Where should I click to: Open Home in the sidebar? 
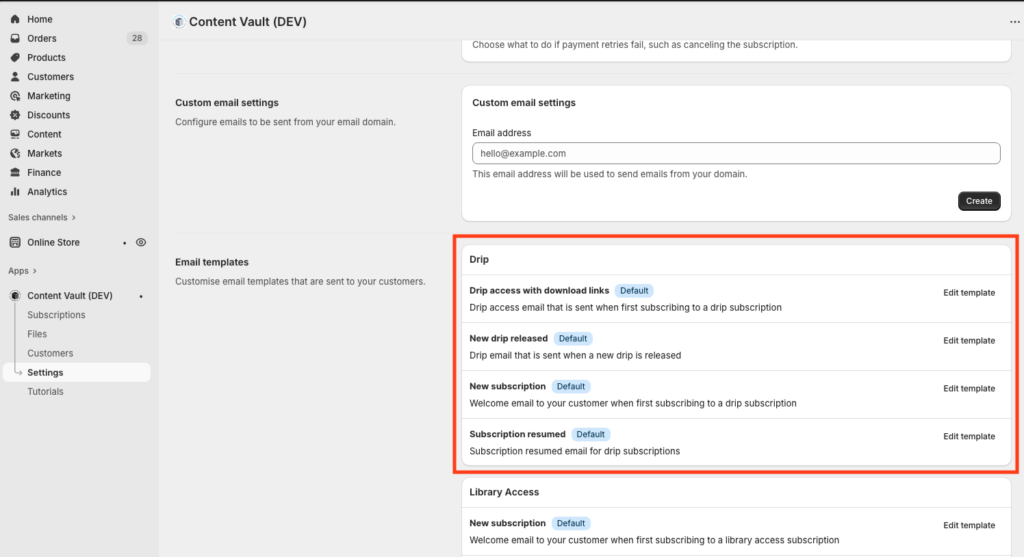pyautogui.click(x=40, y=20)
